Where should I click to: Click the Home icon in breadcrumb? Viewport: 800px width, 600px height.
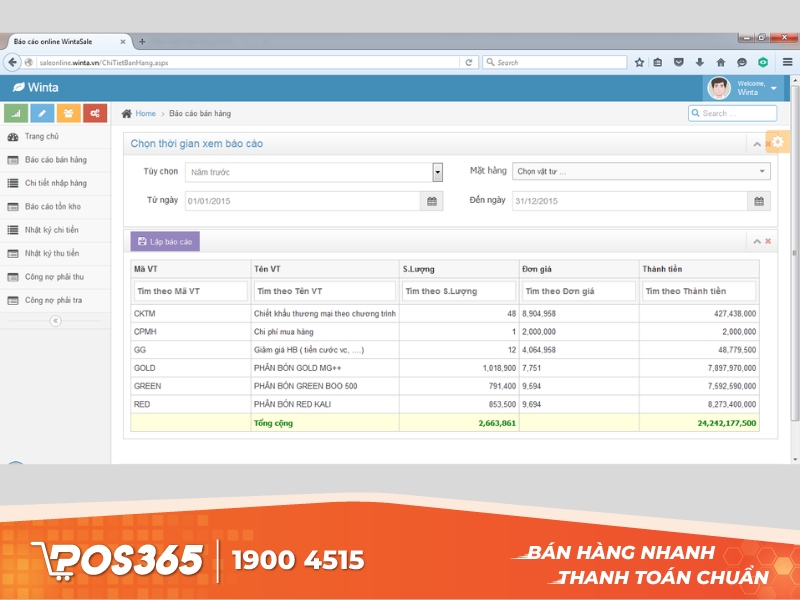(127, 113)
